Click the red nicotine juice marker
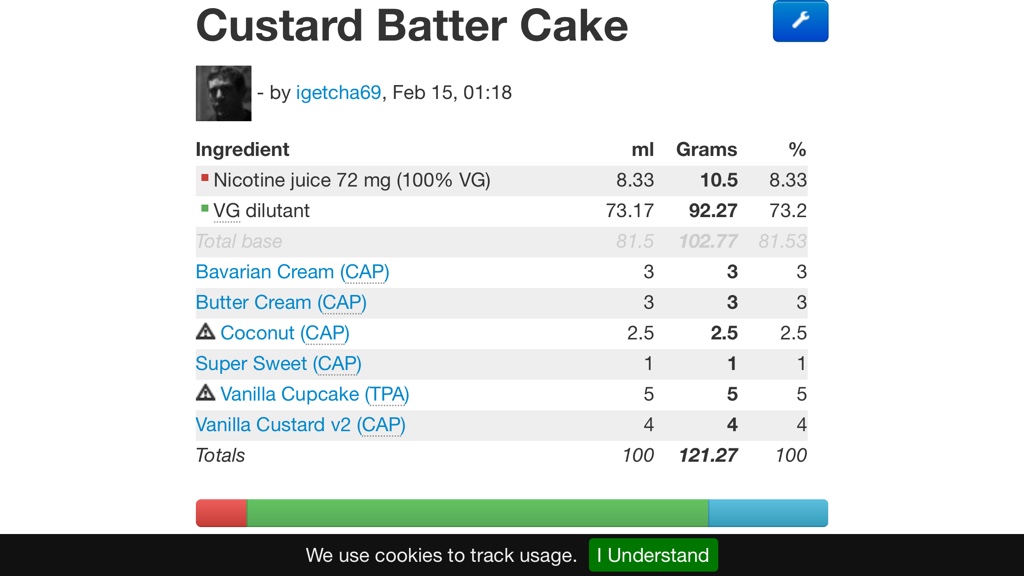Screen dimensions: 1024x576 [205, 179]
